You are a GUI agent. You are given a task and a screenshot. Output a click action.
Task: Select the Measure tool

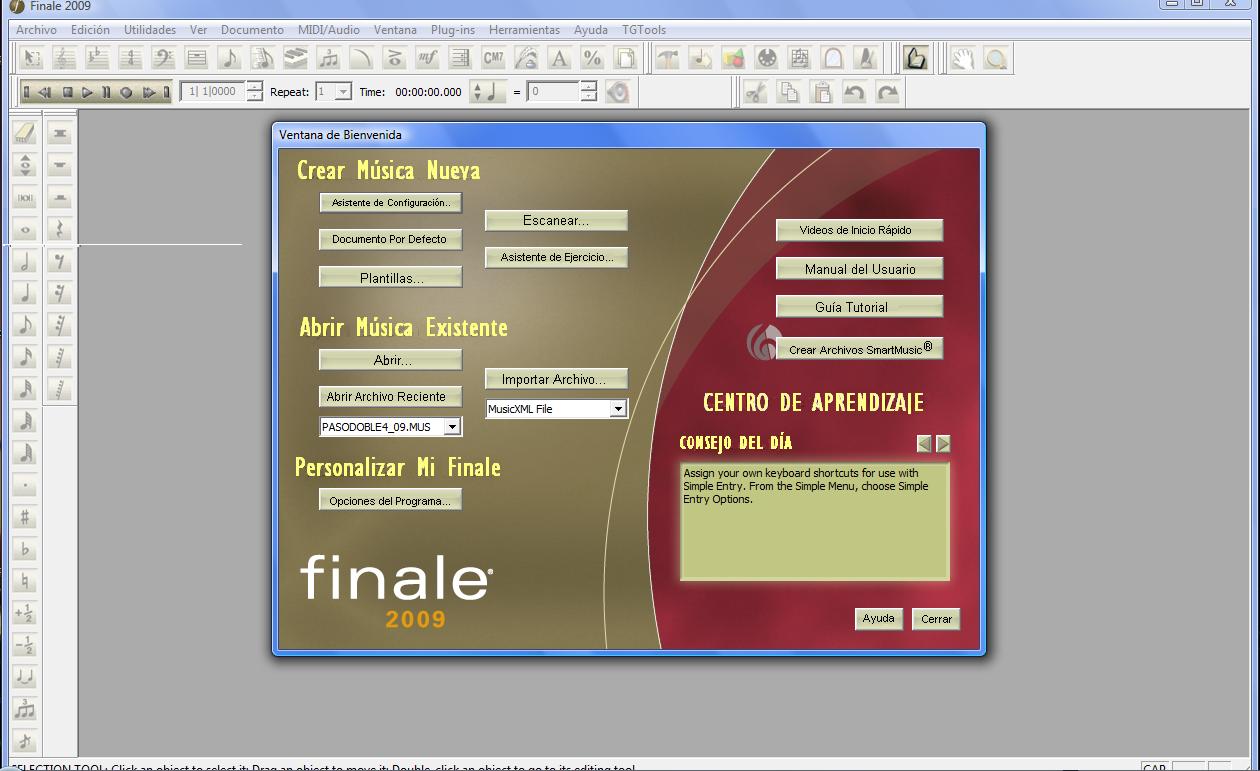coord(197,59)
